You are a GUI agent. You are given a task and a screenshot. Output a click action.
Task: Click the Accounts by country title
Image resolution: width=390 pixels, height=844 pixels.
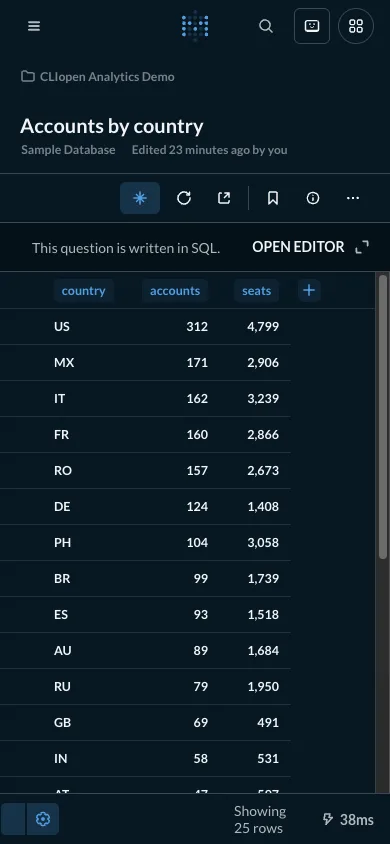pos(112,126)
